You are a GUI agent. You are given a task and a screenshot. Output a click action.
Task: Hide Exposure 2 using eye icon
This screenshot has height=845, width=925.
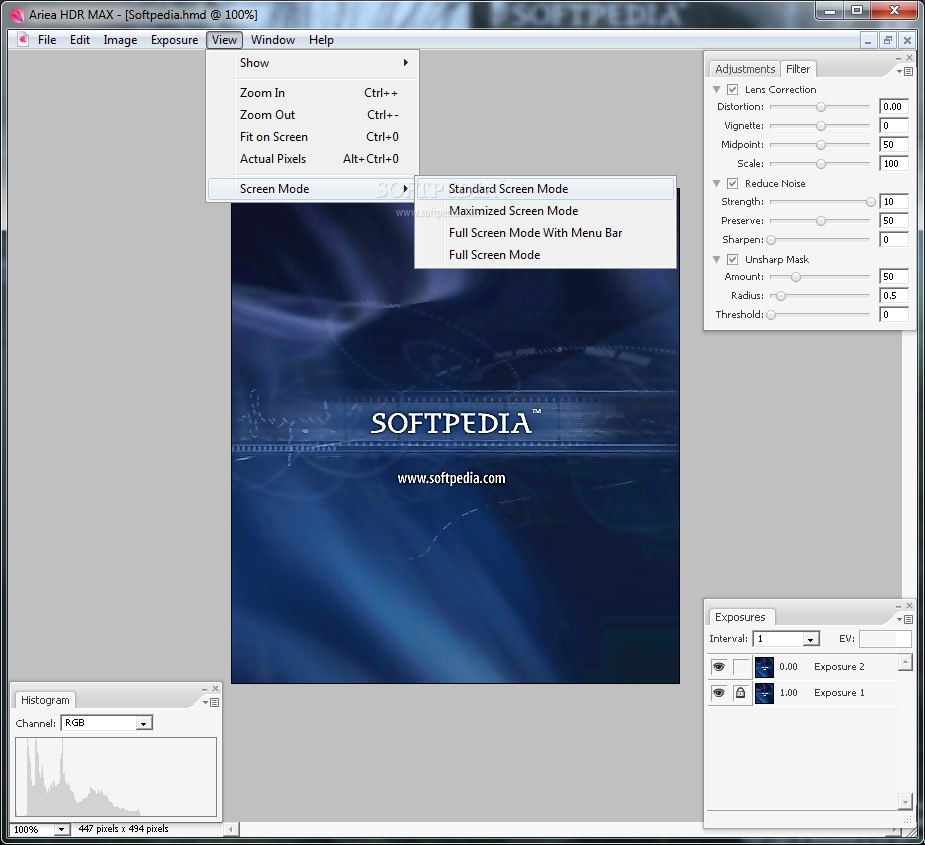719,667
